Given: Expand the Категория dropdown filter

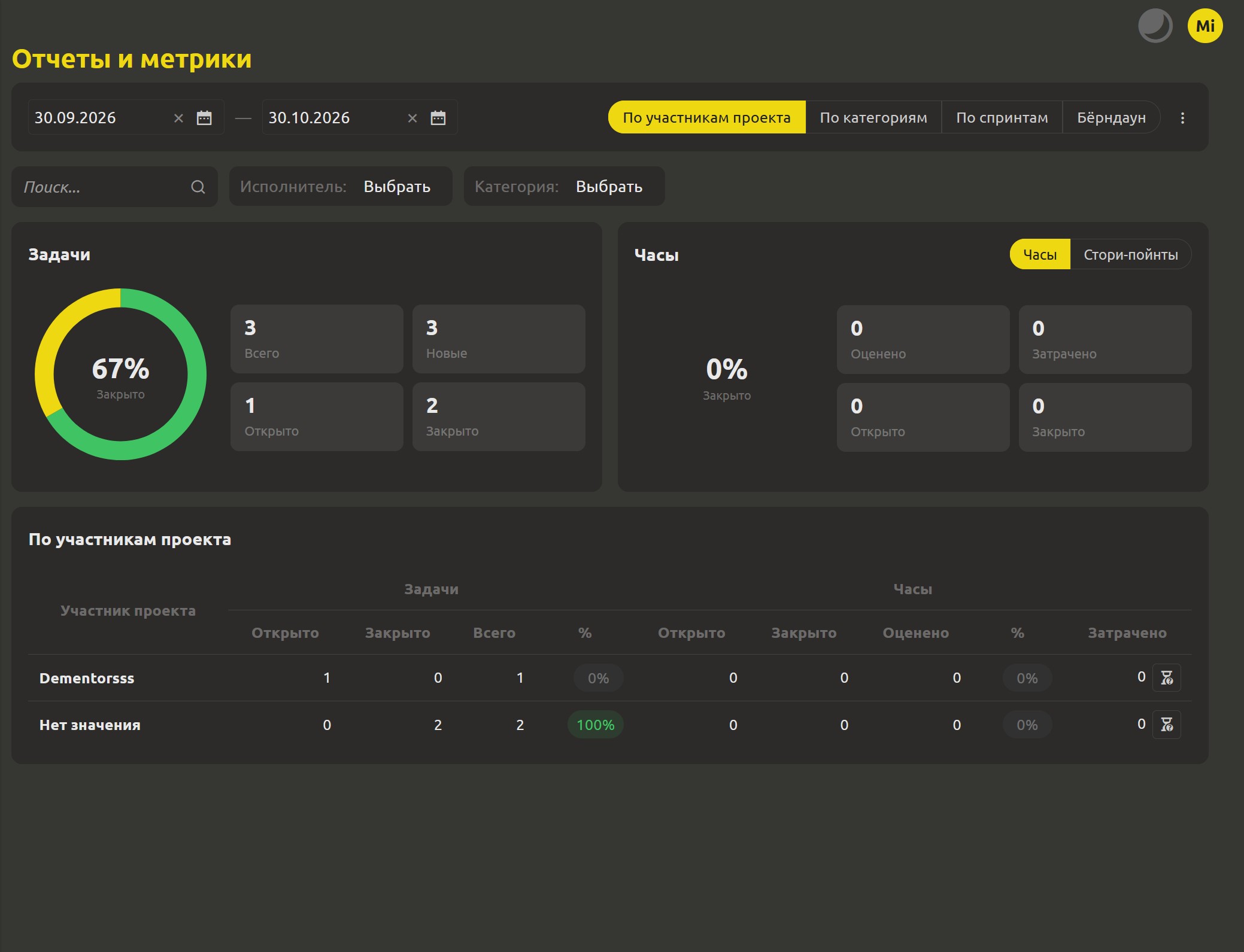Looking at the screenshot, I should 564,186.
